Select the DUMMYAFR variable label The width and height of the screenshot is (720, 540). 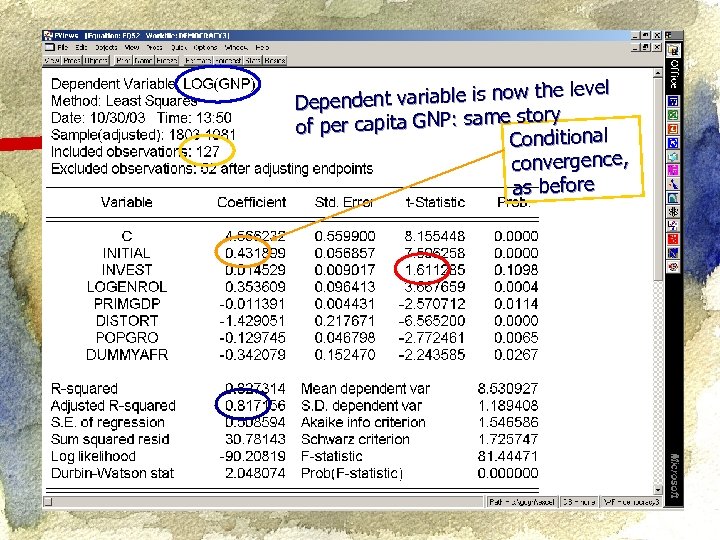pyautogui.click(x=127, y=355)
